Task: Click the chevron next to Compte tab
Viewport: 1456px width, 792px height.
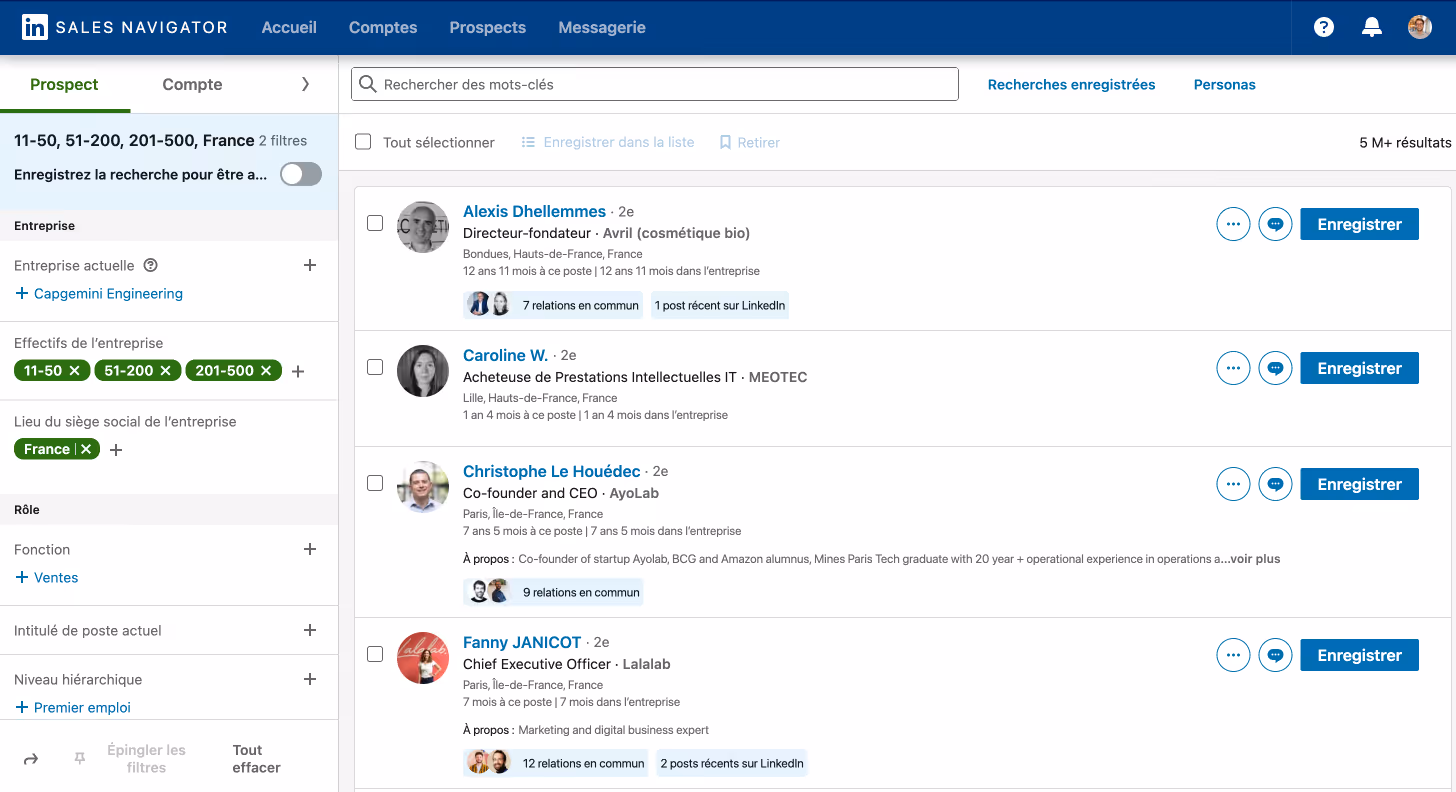Action: pos(305,84)
